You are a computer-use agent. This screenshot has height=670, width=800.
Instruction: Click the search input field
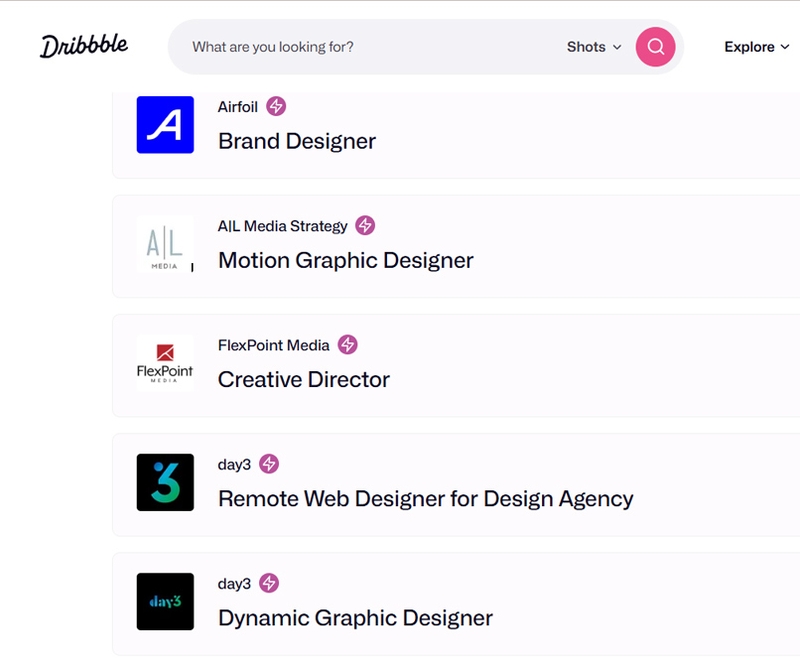350,47
